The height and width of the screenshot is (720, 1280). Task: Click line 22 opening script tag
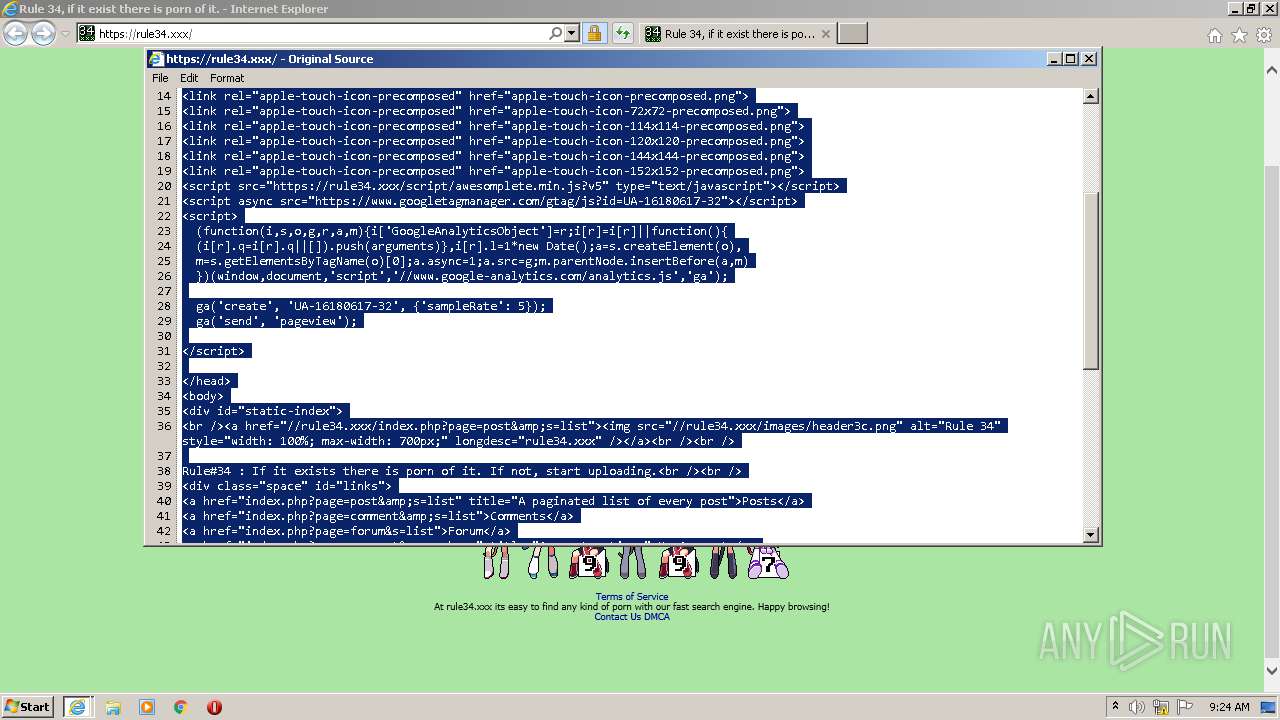point(210,216)
